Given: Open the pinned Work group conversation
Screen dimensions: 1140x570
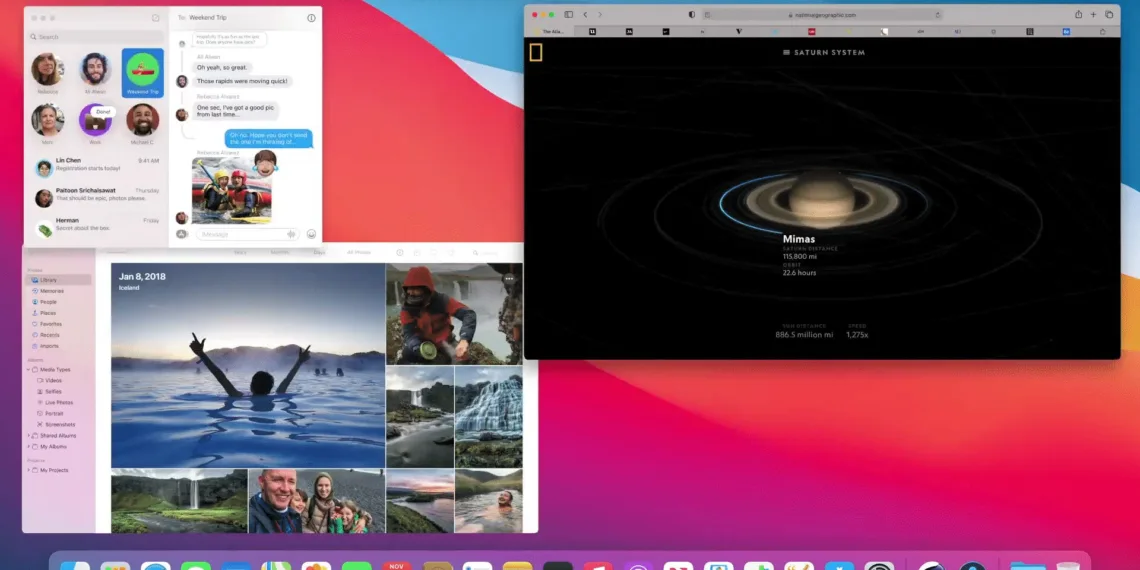Looking at the screenshot, I should tap(95, 125).
